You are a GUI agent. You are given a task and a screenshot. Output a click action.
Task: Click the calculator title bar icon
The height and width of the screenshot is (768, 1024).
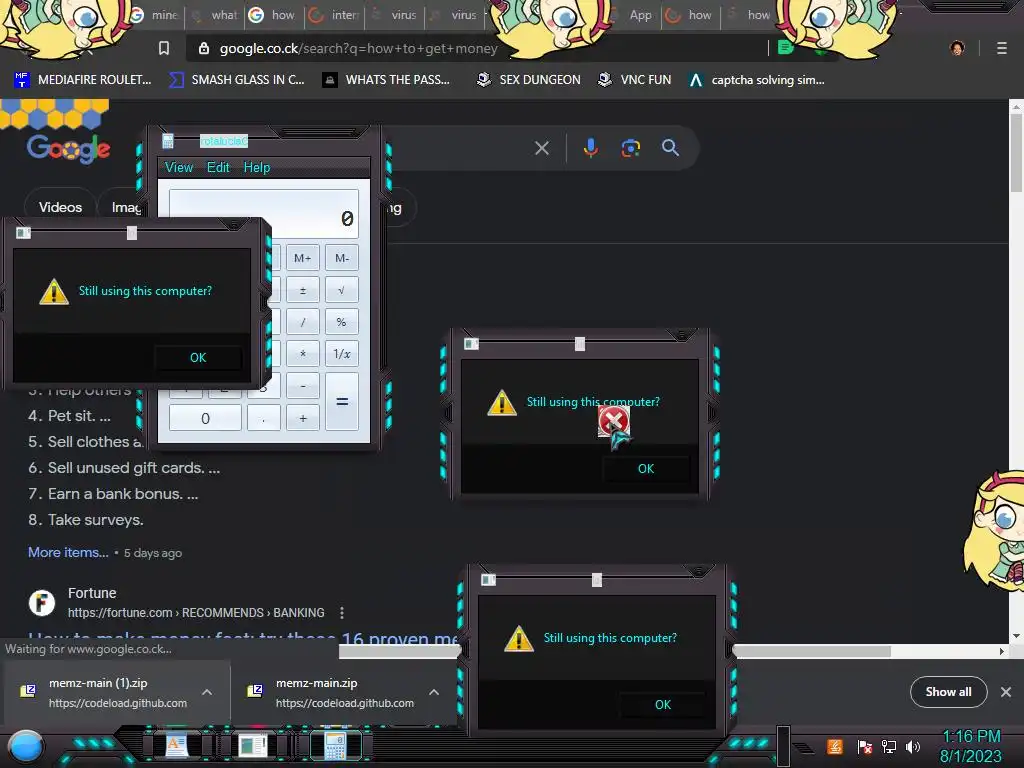168,141
